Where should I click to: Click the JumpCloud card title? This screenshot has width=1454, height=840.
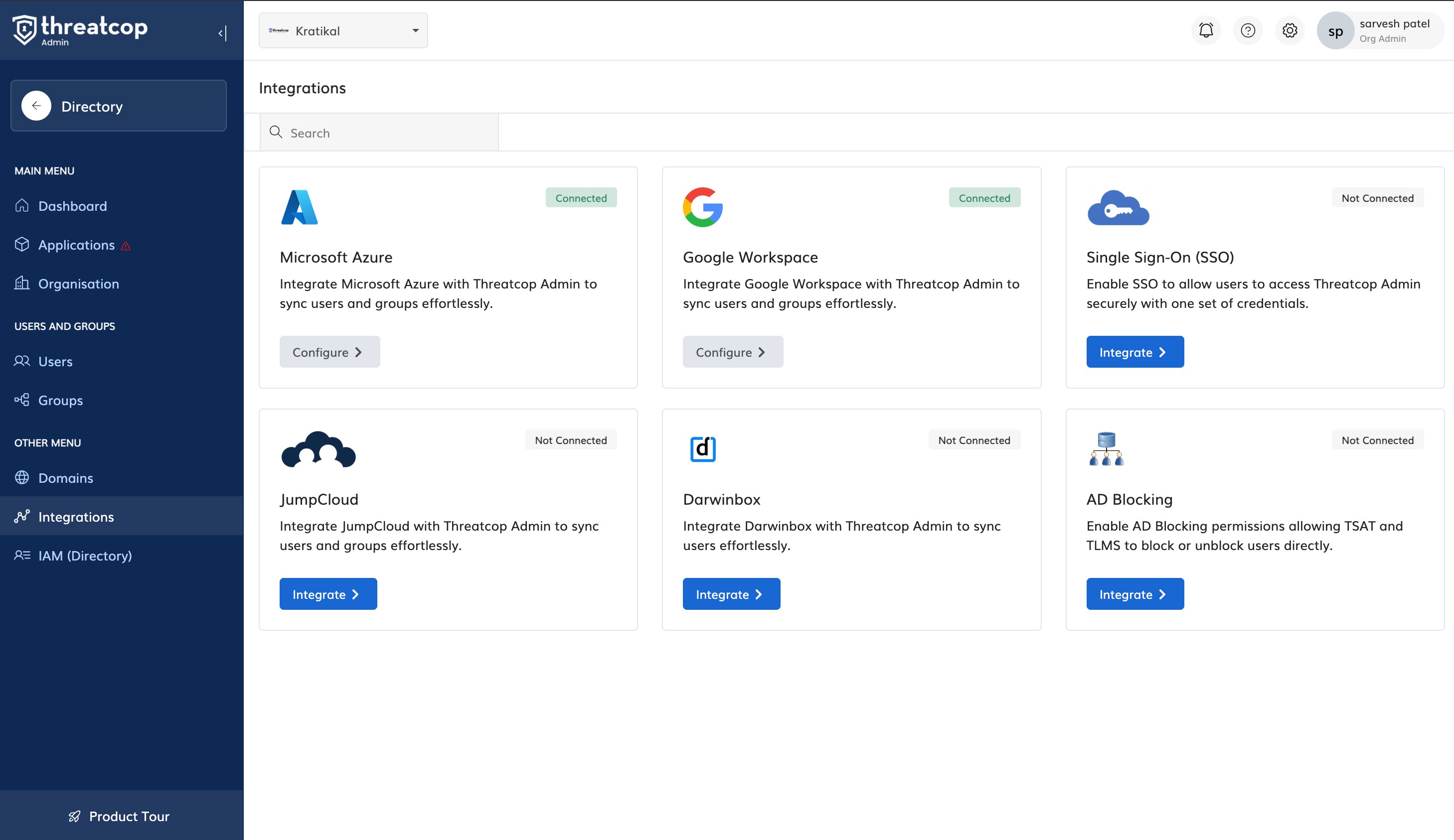319,499
